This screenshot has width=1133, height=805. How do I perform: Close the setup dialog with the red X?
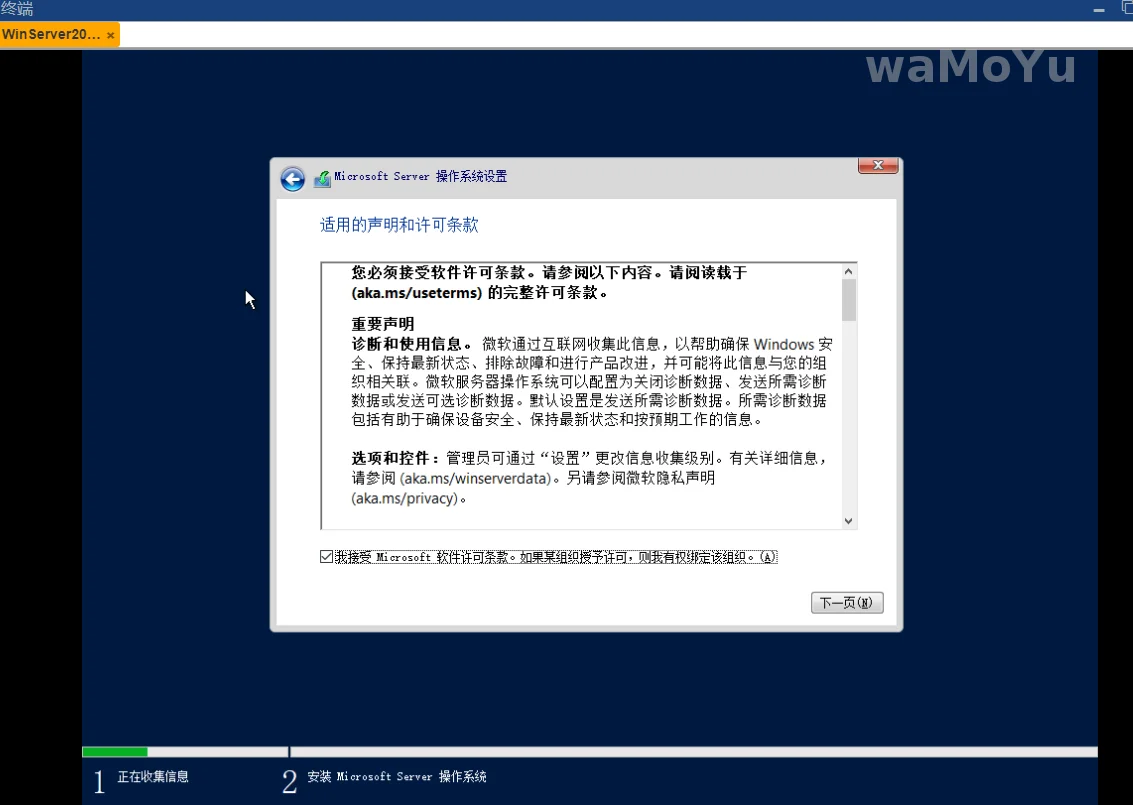(x=877, y=166)
